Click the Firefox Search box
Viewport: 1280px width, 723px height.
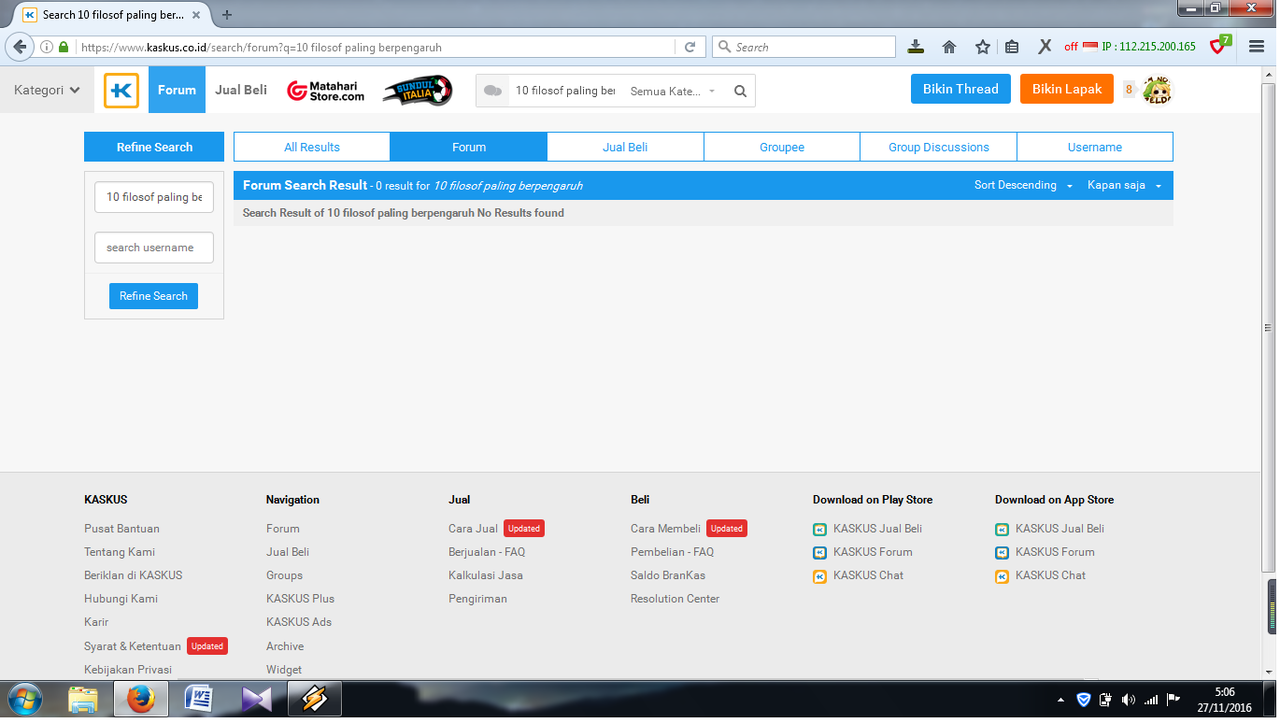pyautogui.click(x=804, y=47)
